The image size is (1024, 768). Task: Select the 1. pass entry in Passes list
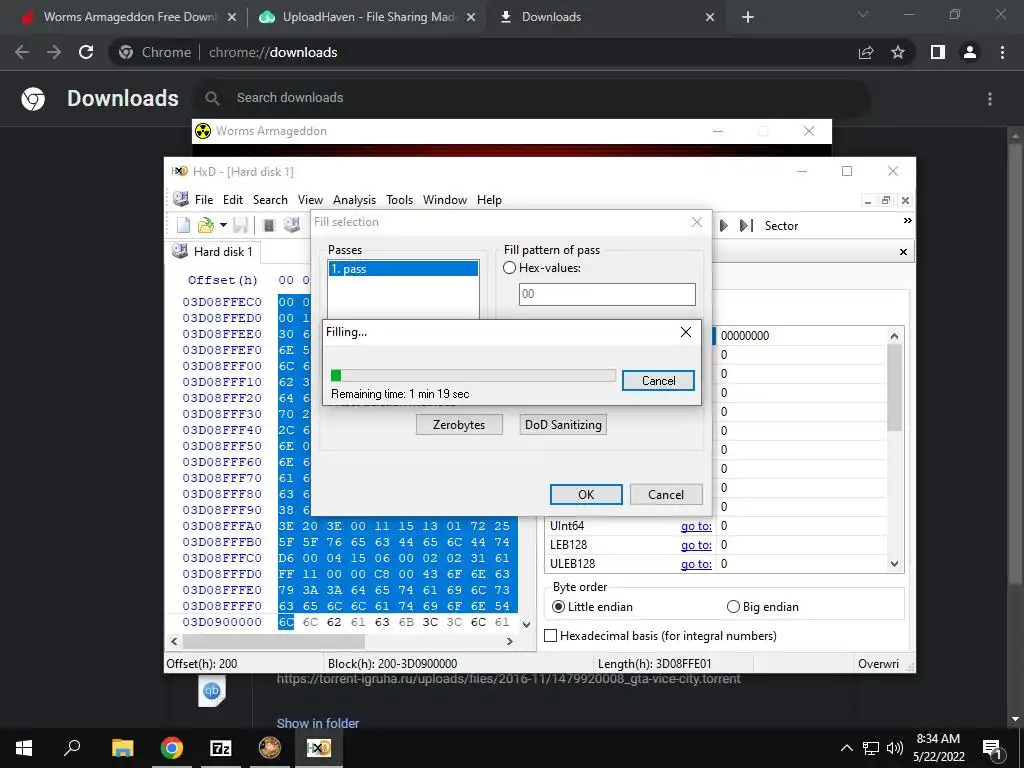tap(404, 268)
